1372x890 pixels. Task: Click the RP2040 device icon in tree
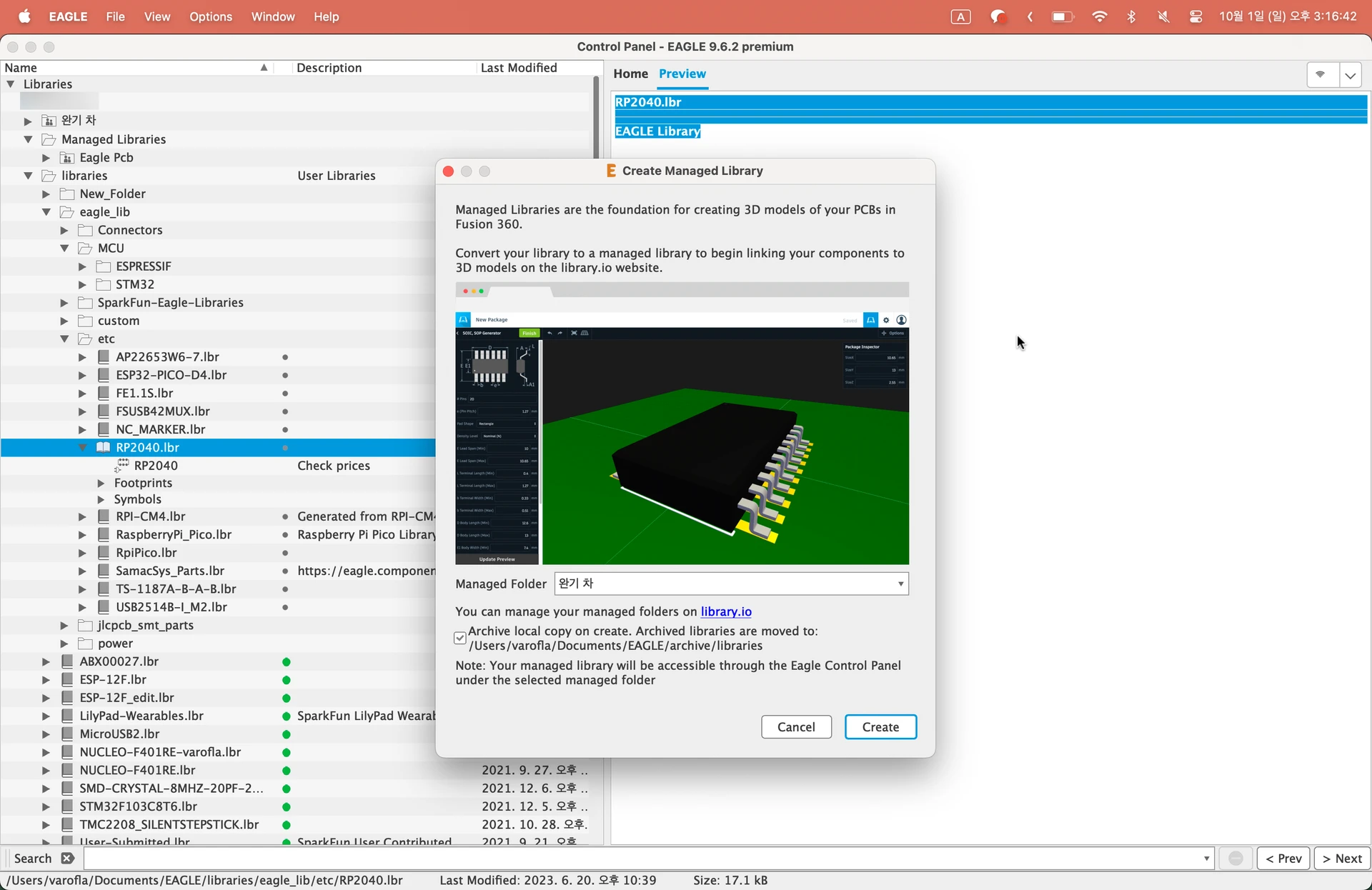coord(121,465)
